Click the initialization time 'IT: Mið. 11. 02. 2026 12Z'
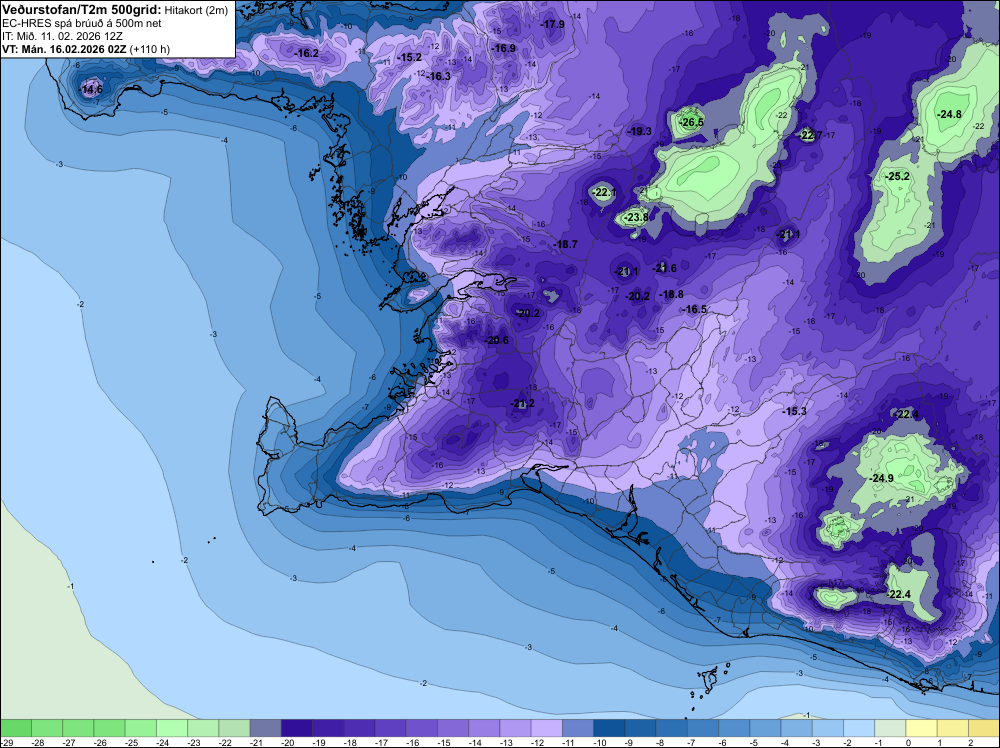Image resolution: width=1000 pixels, height=748 pixels. [x=62, y=36]
